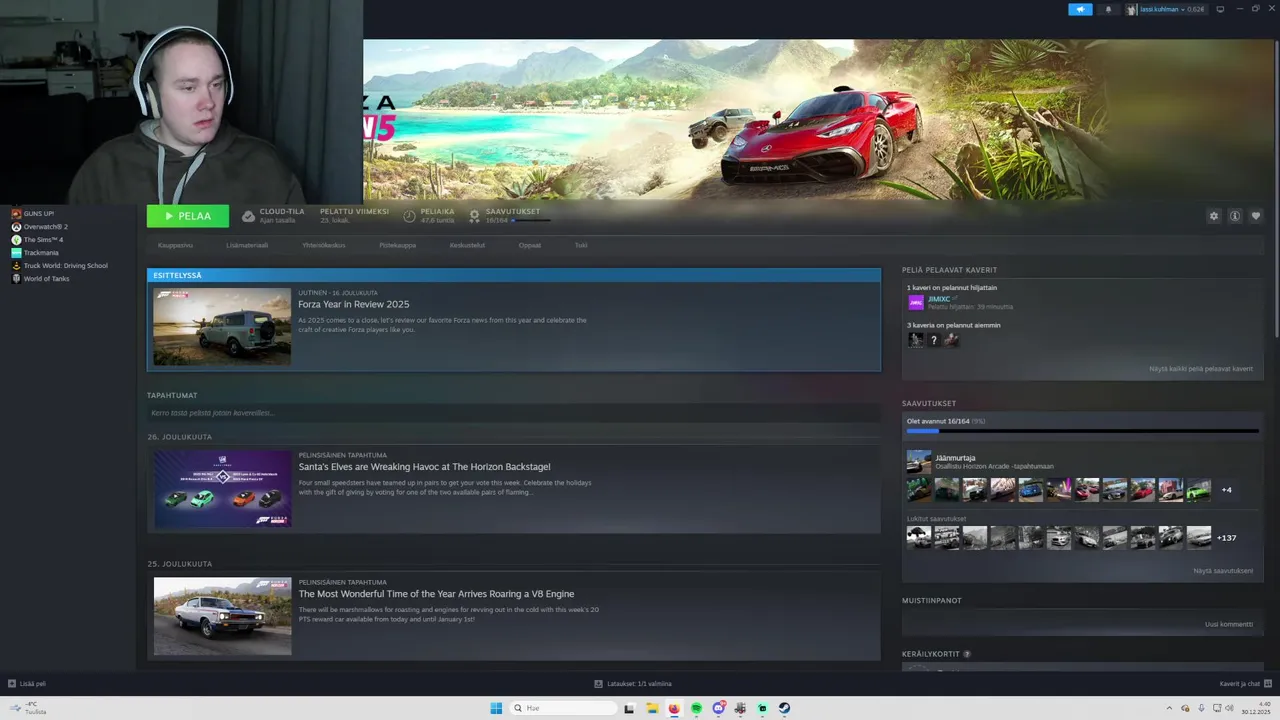Open File Explorer from taskbar
Screen dimensions: 1280x720
click(651, 708)
